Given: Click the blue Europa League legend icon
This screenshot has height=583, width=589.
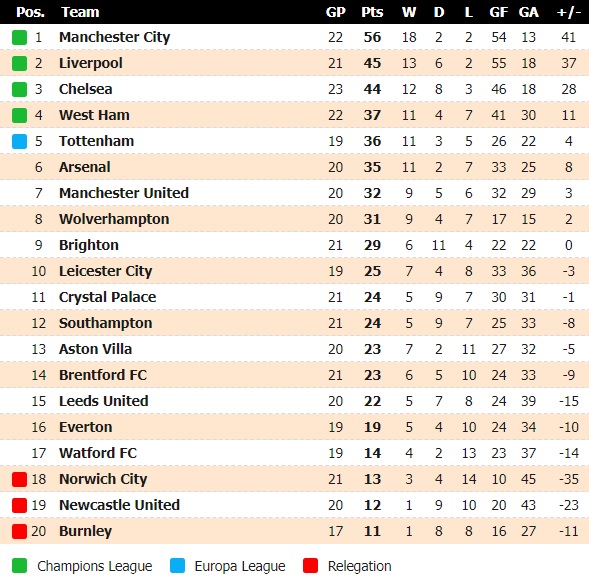Looking at the screenshot, I should pos(177,565).
